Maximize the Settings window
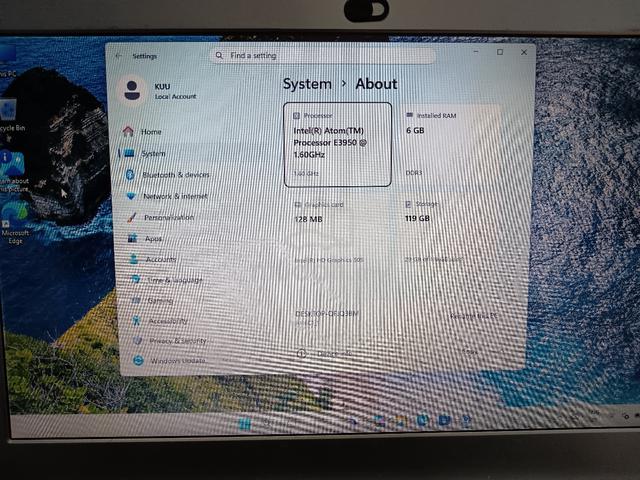640x480 pixels. coord(500,52)
